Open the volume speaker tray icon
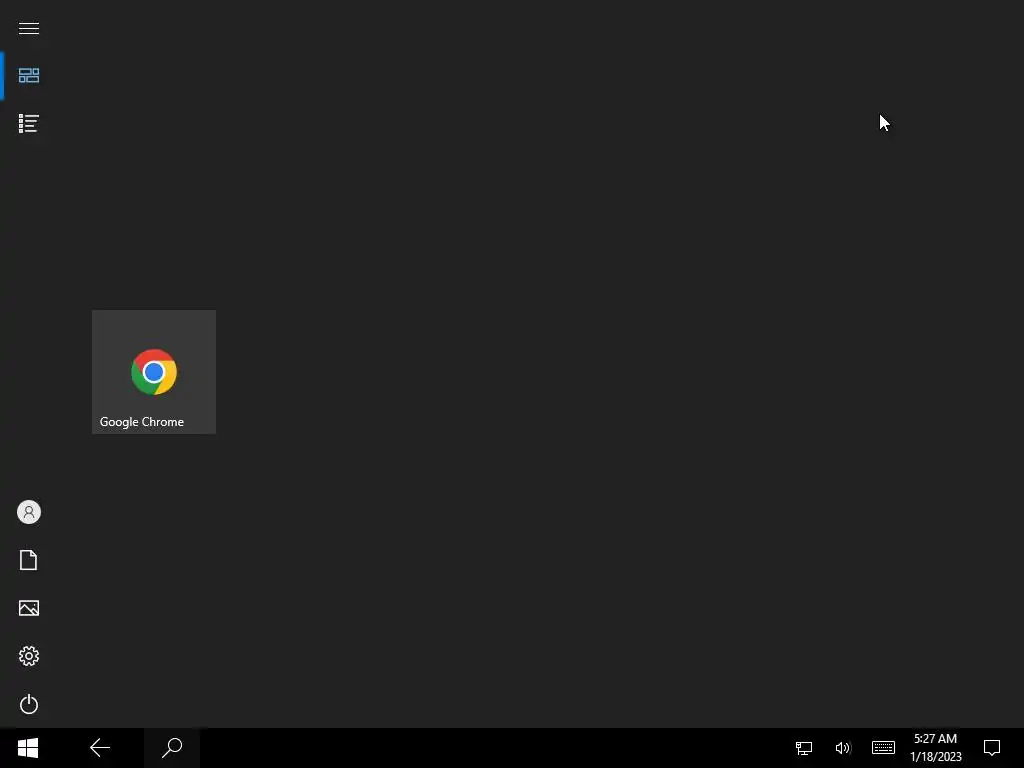1024x768 pixels. click(x=843, y=748)
